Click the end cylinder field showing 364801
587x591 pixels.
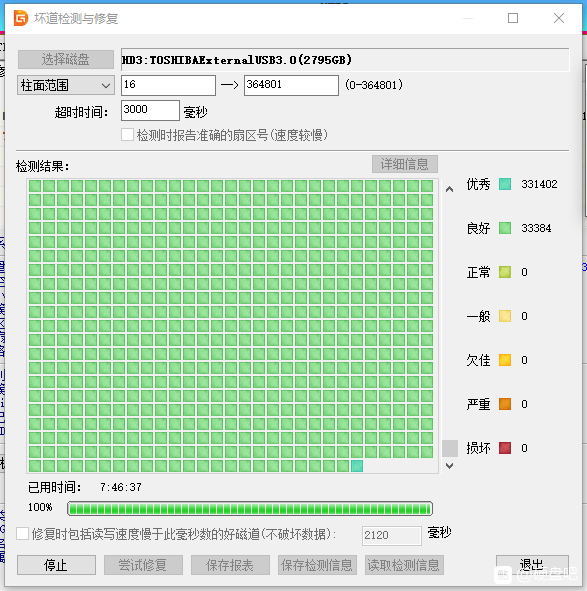[x=291, y=85]
